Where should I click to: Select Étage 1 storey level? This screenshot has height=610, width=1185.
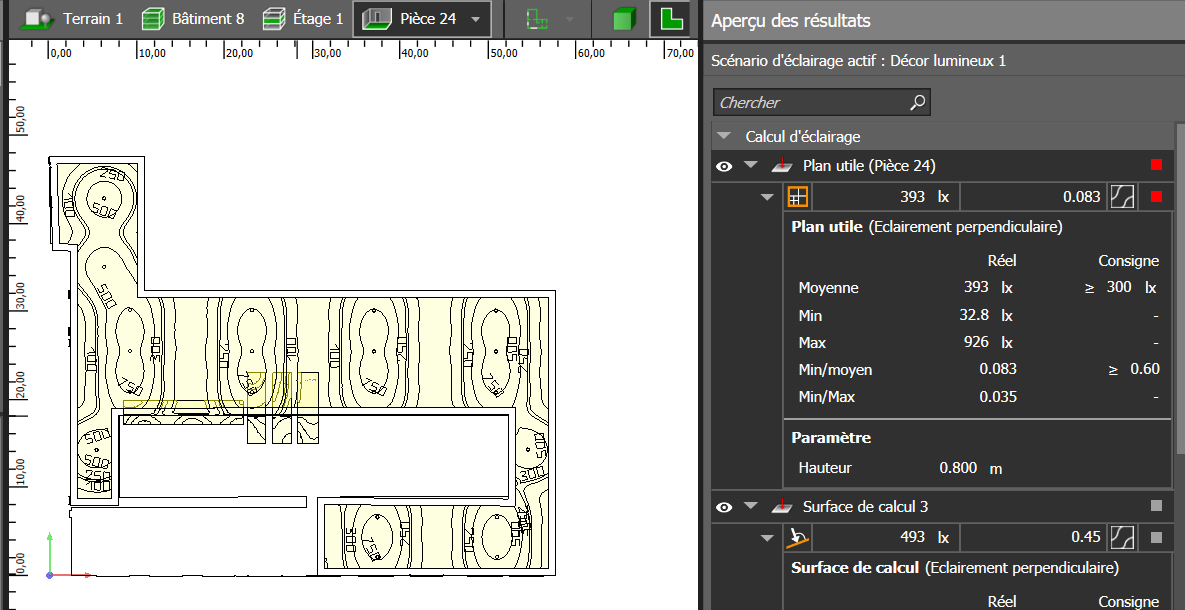(x=303, y=19)
